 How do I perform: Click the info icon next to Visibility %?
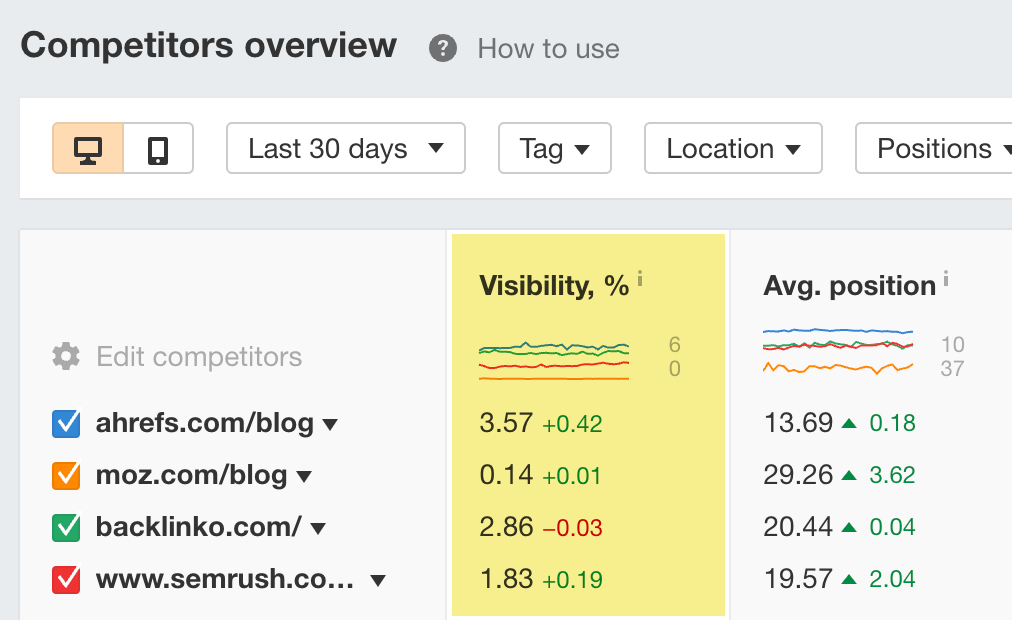pos(639,277)
